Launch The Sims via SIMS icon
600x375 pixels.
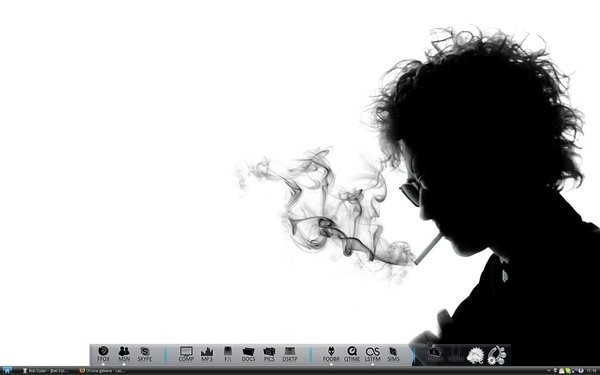pos(393,354)
